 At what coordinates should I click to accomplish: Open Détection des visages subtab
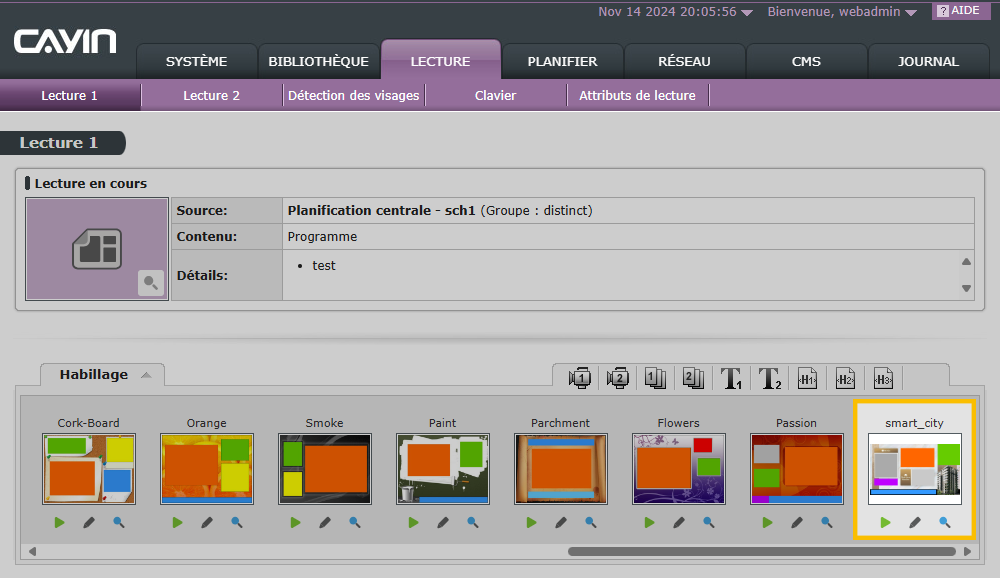(354, 95)
